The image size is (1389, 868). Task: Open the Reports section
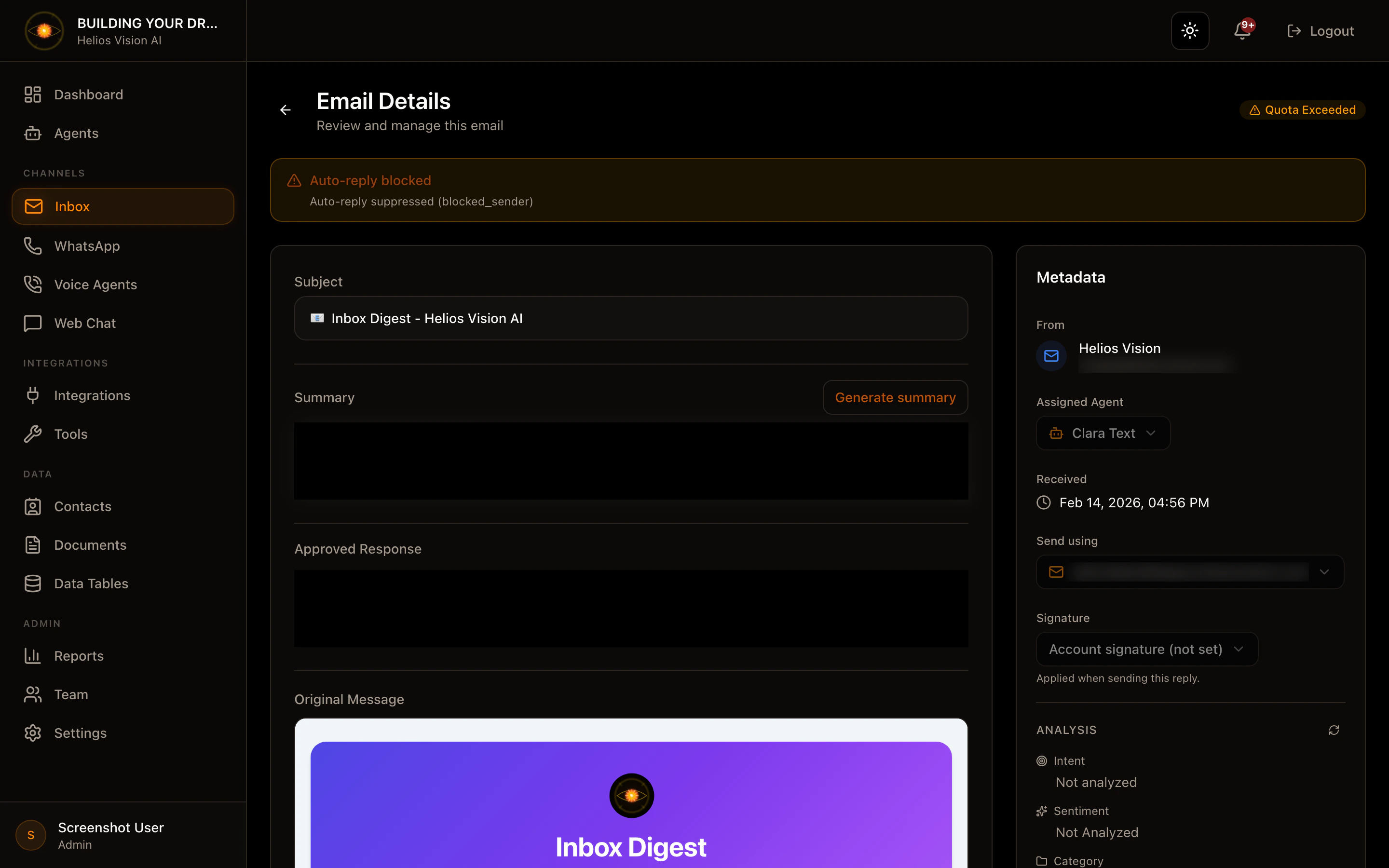tap(79, 656)
